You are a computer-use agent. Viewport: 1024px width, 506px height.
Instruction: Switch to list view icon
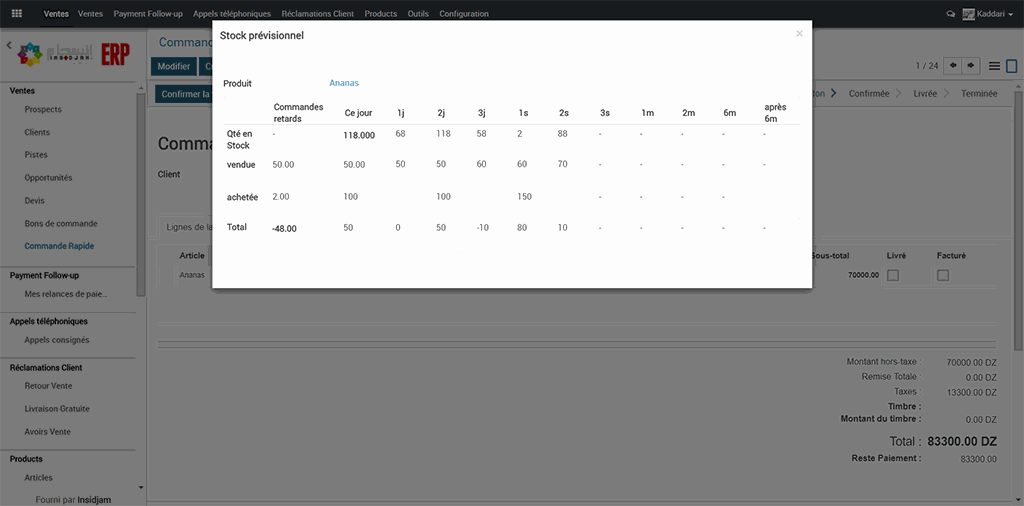(x=994, y=66)
